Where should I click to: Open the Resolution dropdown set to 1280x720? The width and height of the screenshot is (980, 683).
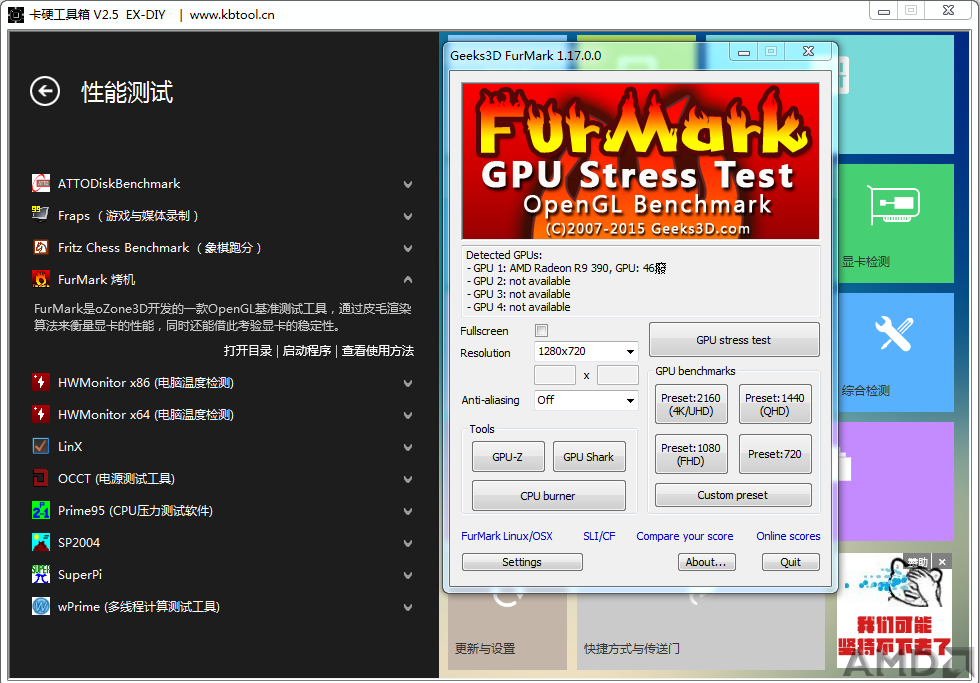(586, 351)
